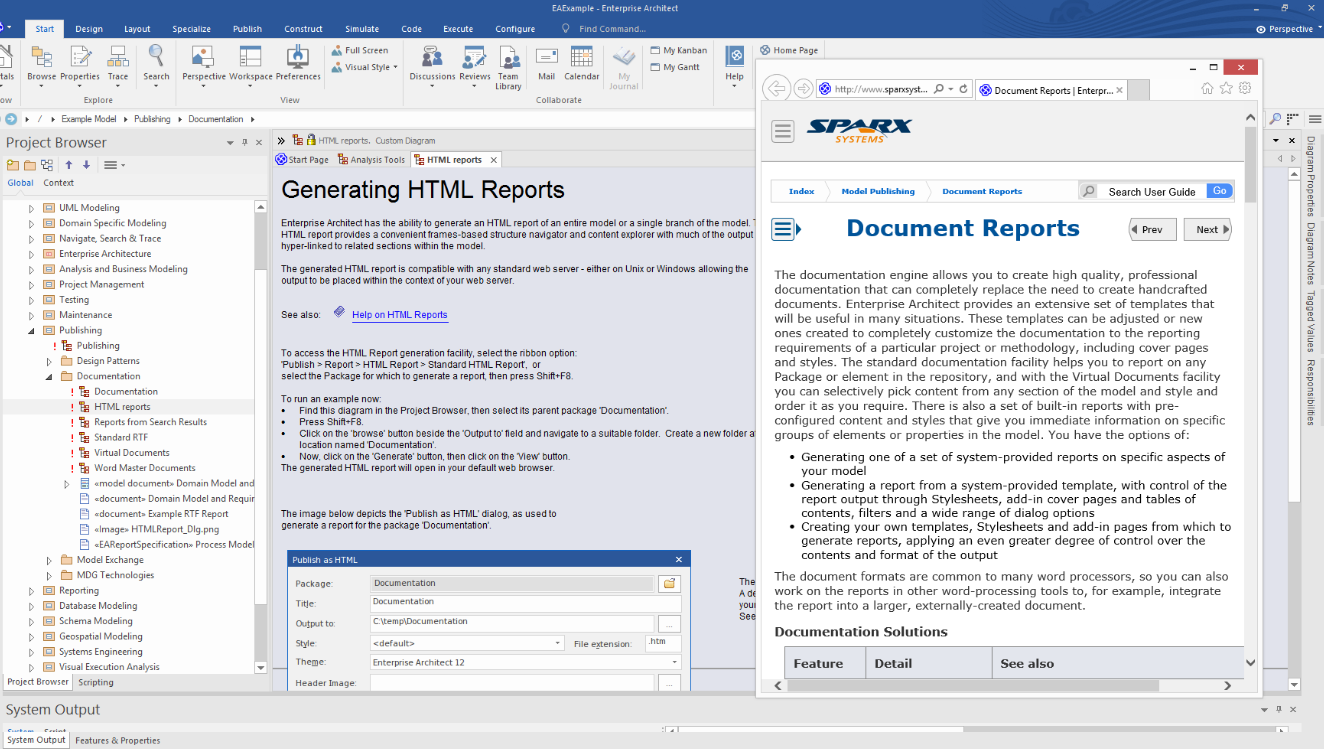Open the Index breadcrumb link
The height and width of the screenshot is (749, 1324).
point(801,191)
